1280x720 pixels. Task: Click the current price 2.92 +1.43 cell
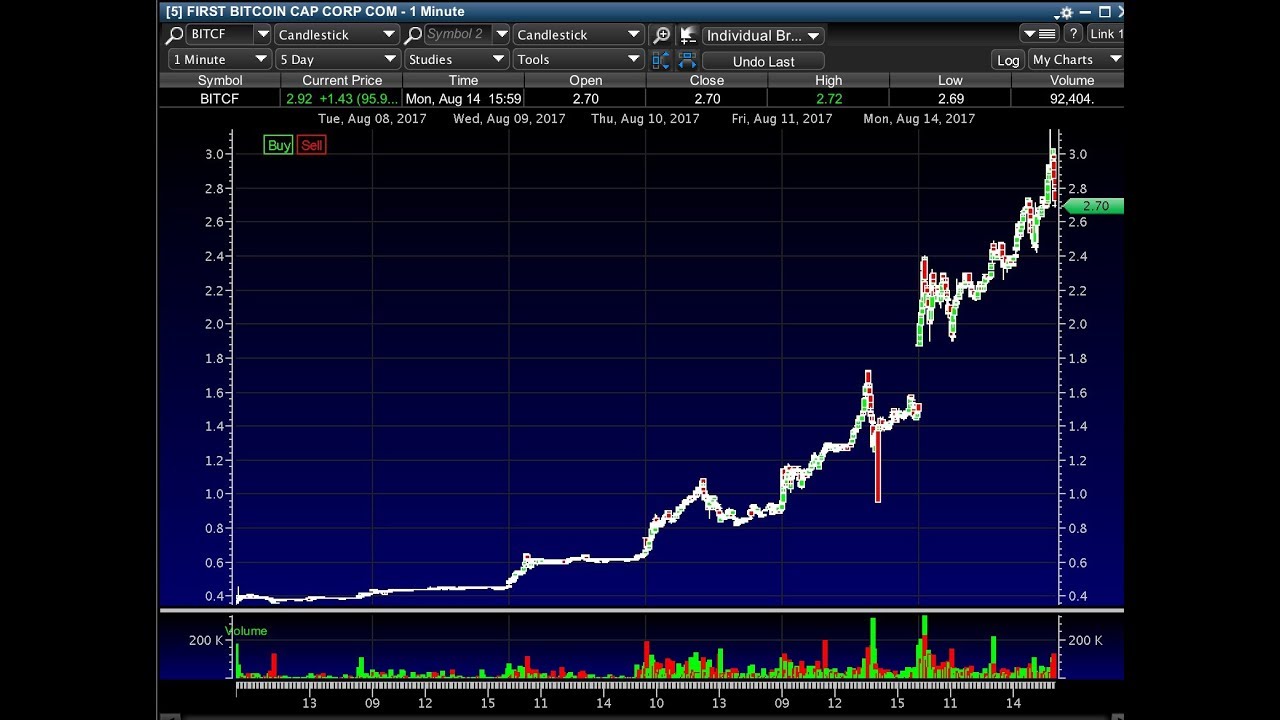pyautogui.click(x=342, y=98)
